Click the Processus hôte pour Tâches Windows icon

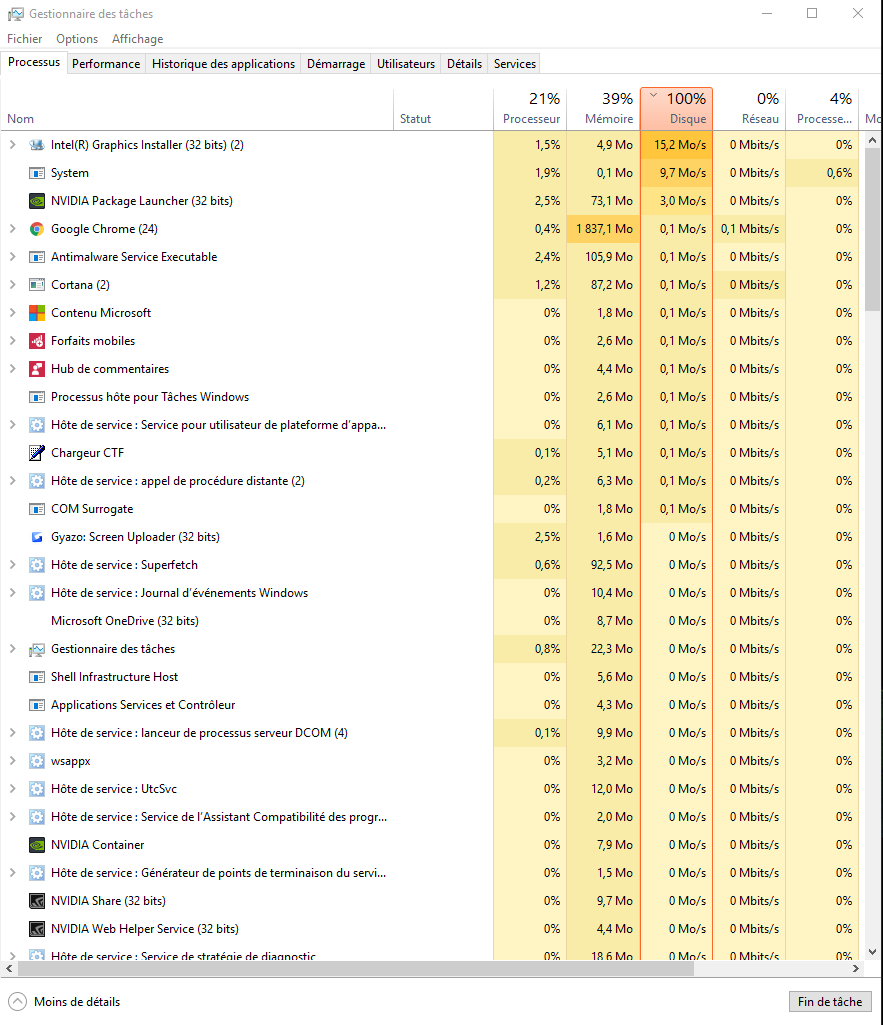click(37, 397)
